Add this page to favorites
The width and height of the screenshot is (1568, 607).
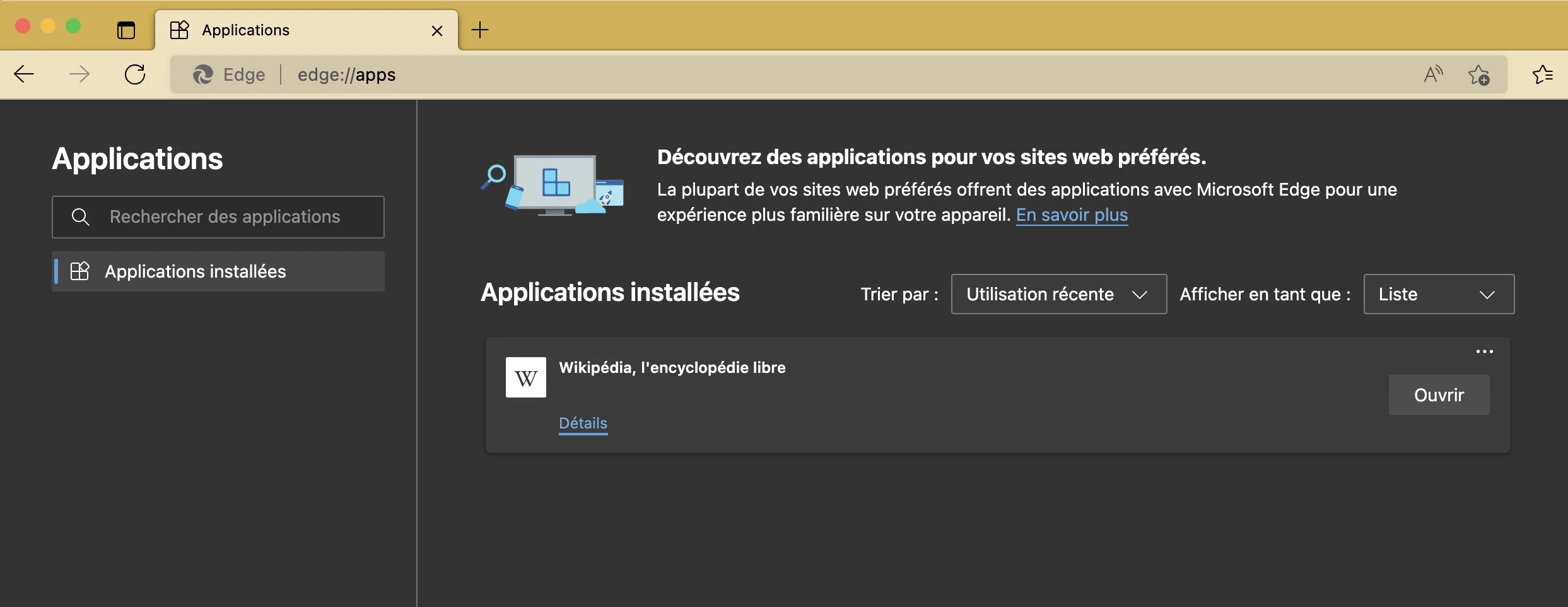[x=1479, y=74]
